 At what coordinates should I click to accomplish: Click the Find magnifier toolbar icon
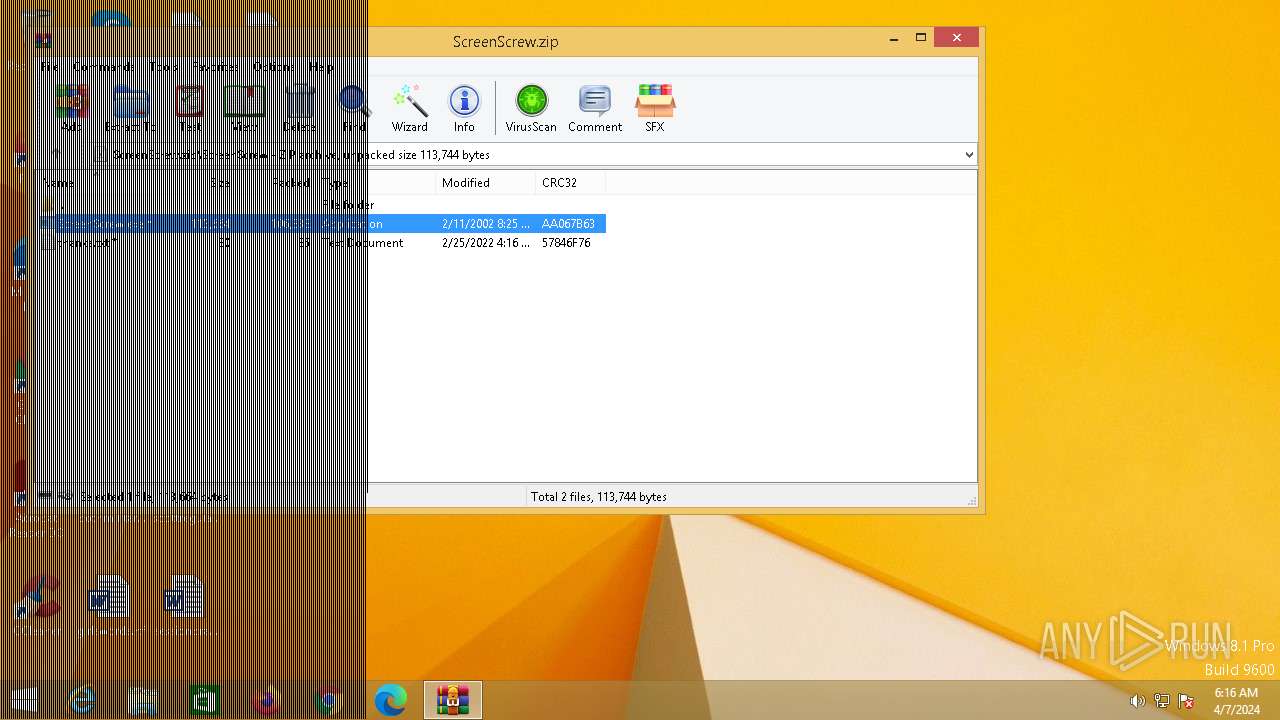point(354,108)
